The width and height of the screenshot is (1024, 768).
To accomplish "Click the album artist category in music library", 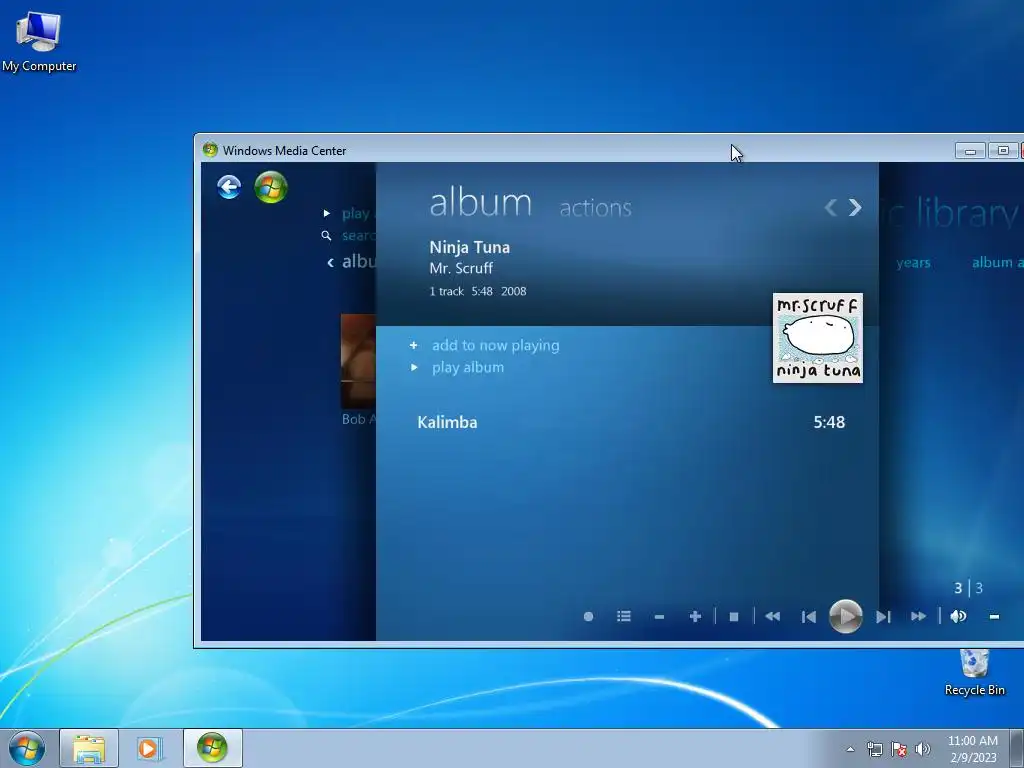I will (x=997, y=263).
